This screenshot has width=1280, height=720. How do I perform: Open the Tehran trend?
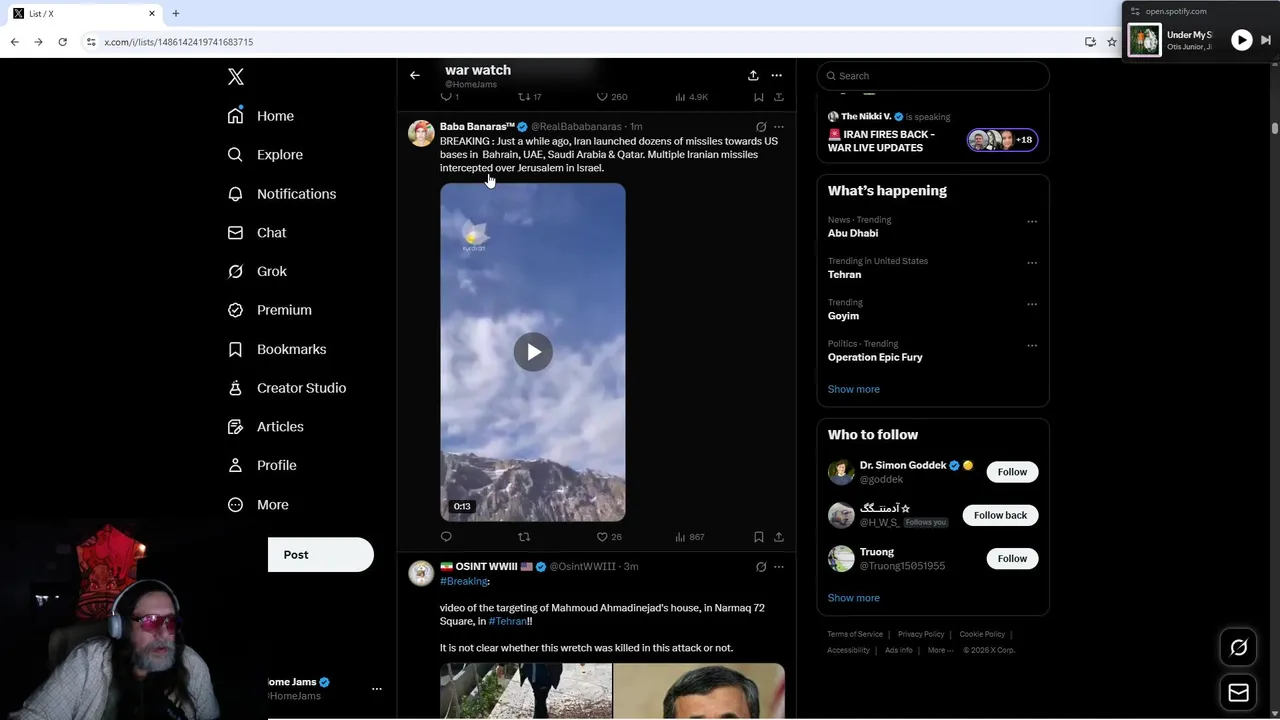[844, 274]
